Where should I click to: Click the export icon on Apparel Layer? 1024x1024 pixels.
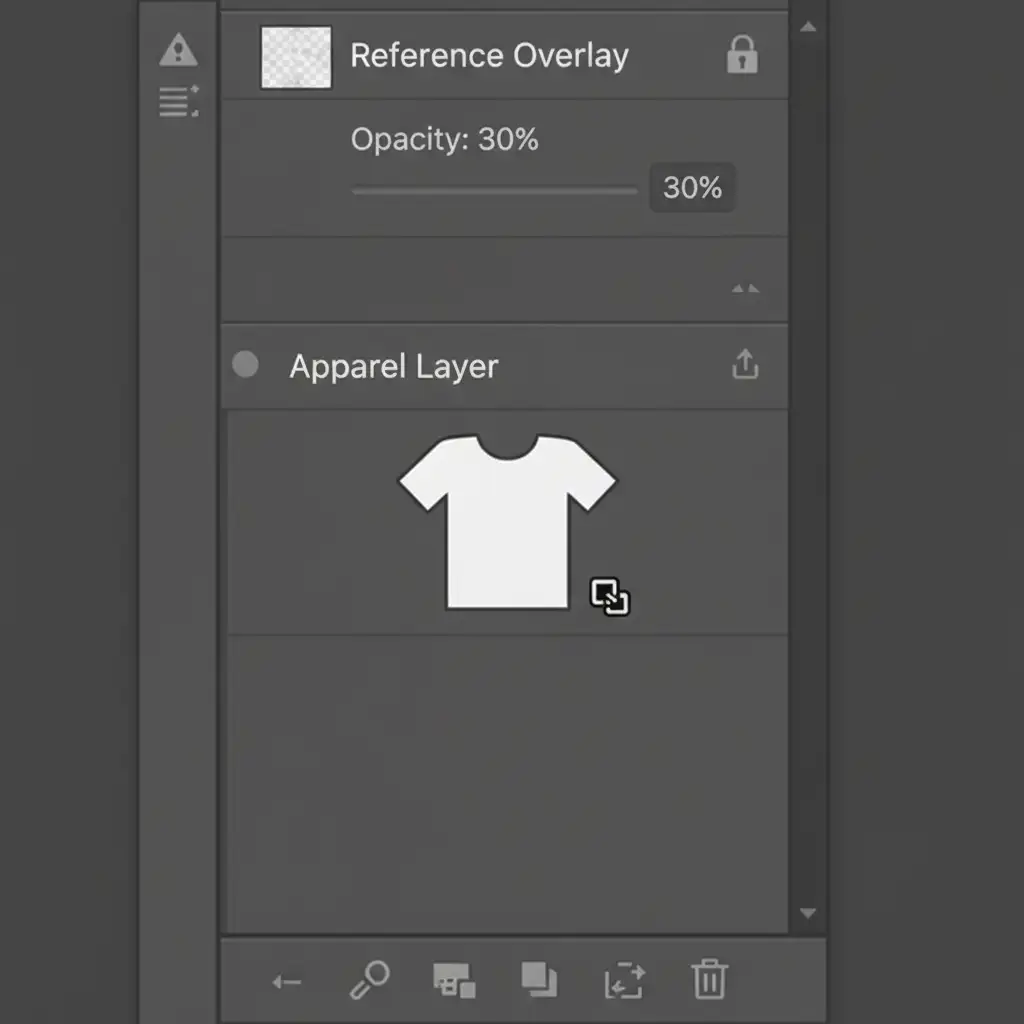745,366
